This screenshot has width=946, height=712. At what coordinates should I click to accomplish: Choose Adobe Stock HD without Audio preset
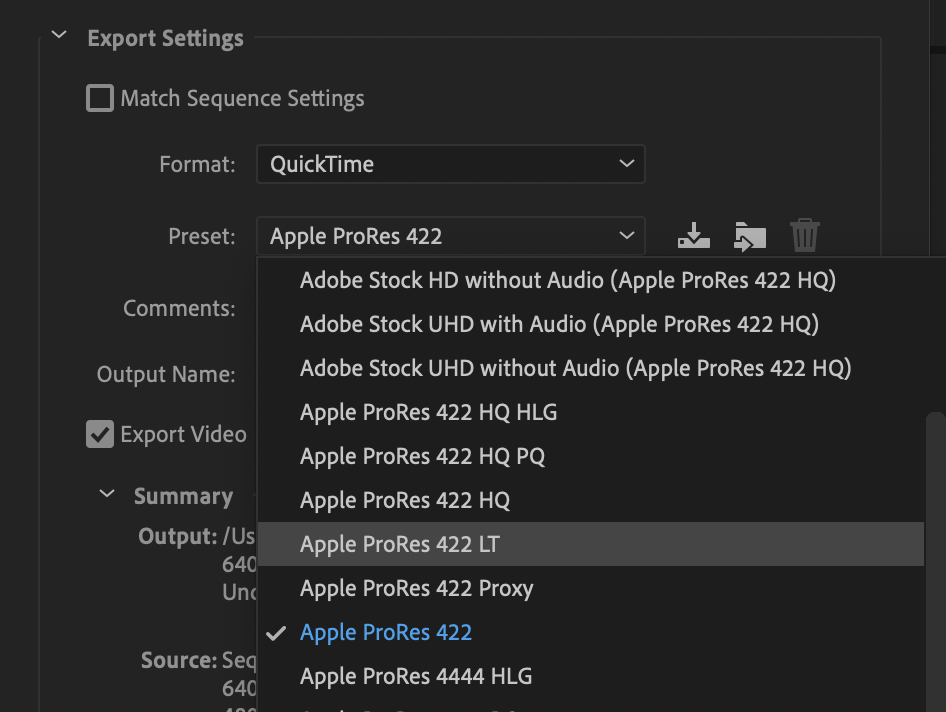coord(567,280)
